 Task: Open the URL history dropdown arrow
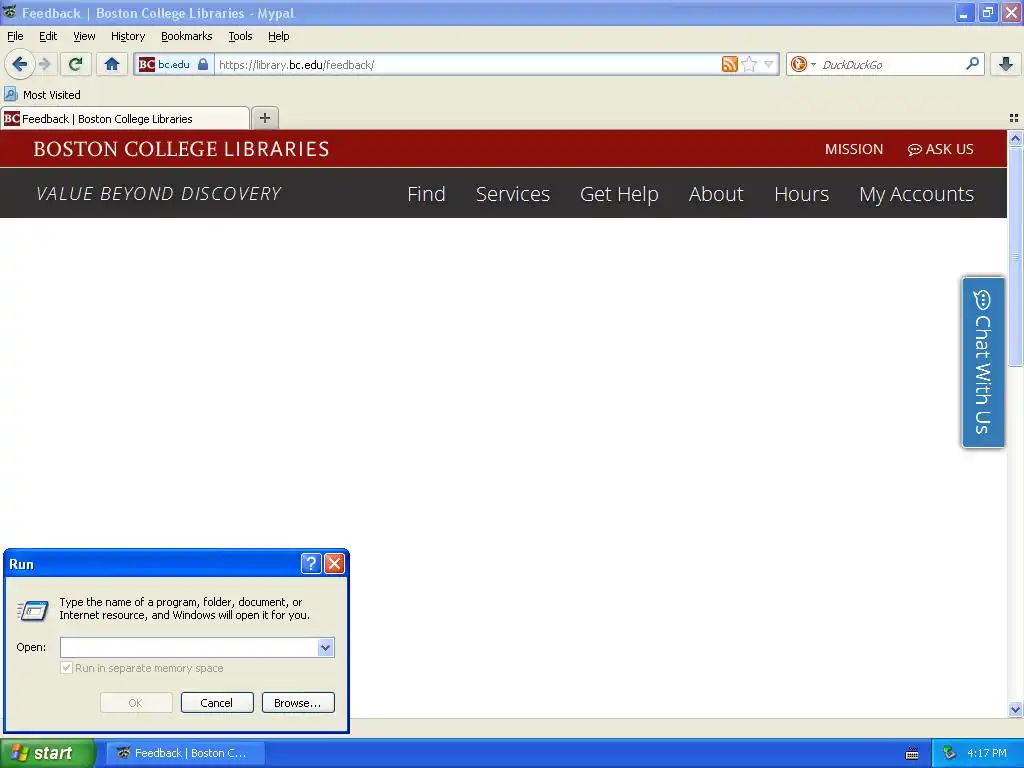pyautogui.click(x=769, y=64)
